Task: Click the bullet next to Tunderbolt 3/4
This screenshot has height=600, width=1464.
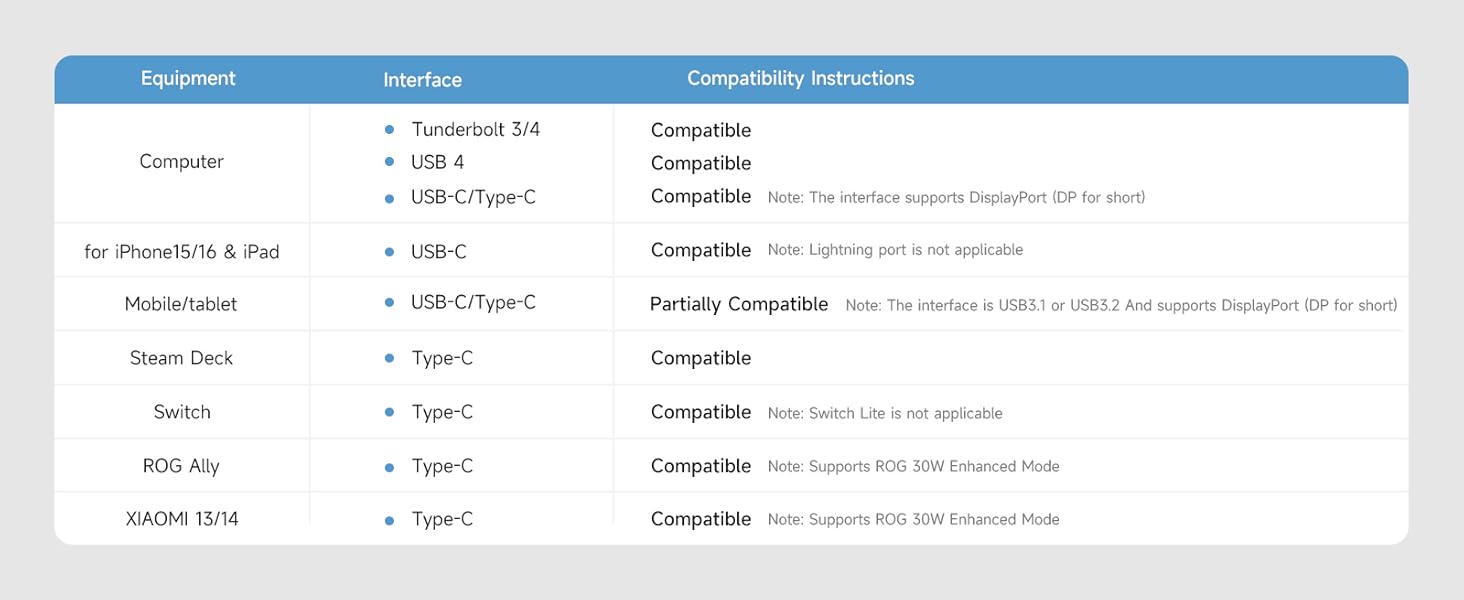Action: point(390,130)
